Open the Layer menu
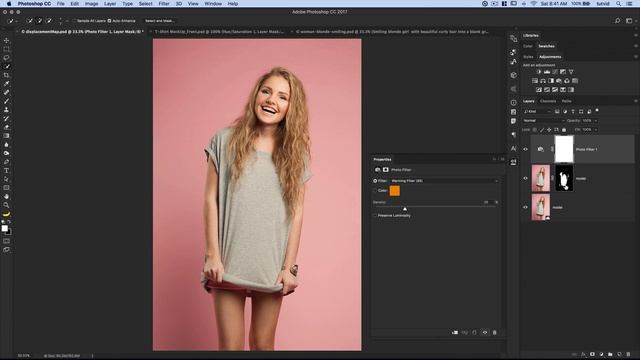Viewport: 640px width, 360px height. tap(110, 4)
